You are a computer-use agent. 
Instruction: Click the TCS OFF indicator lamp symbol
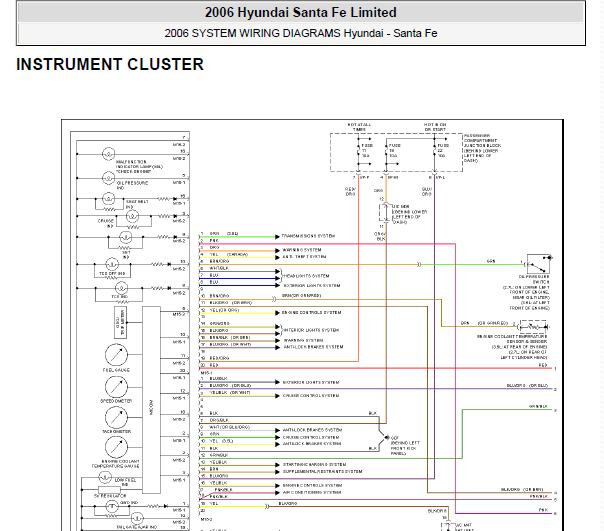pos(112,264)
